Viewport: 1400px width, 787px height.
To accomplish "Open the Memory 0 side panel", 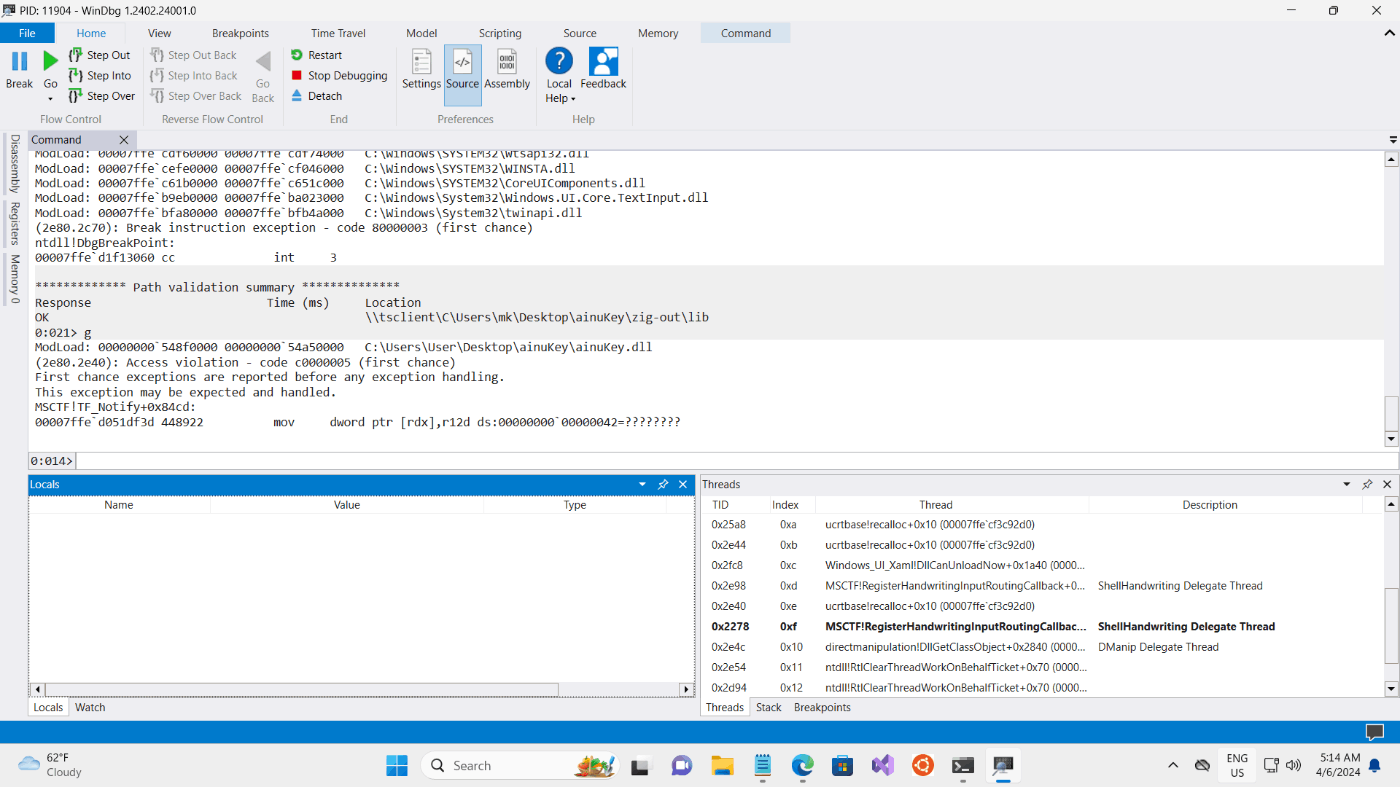I will click(x=15, y=279).
